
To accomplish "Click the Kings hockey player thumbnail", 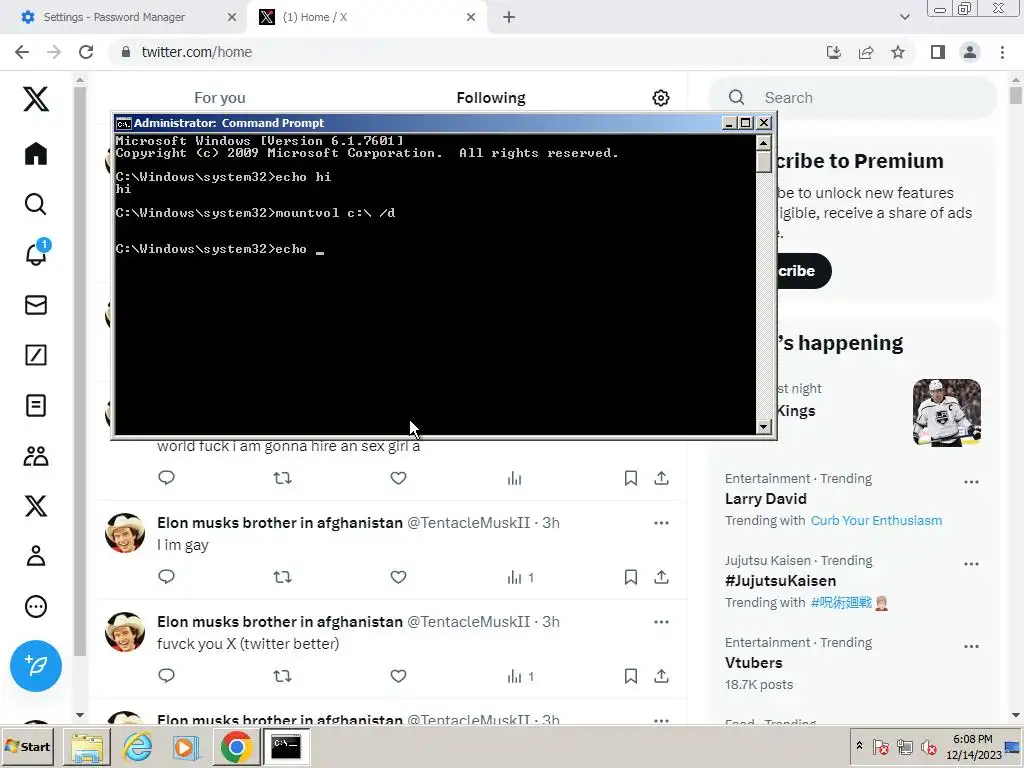I will click(946, 413).
